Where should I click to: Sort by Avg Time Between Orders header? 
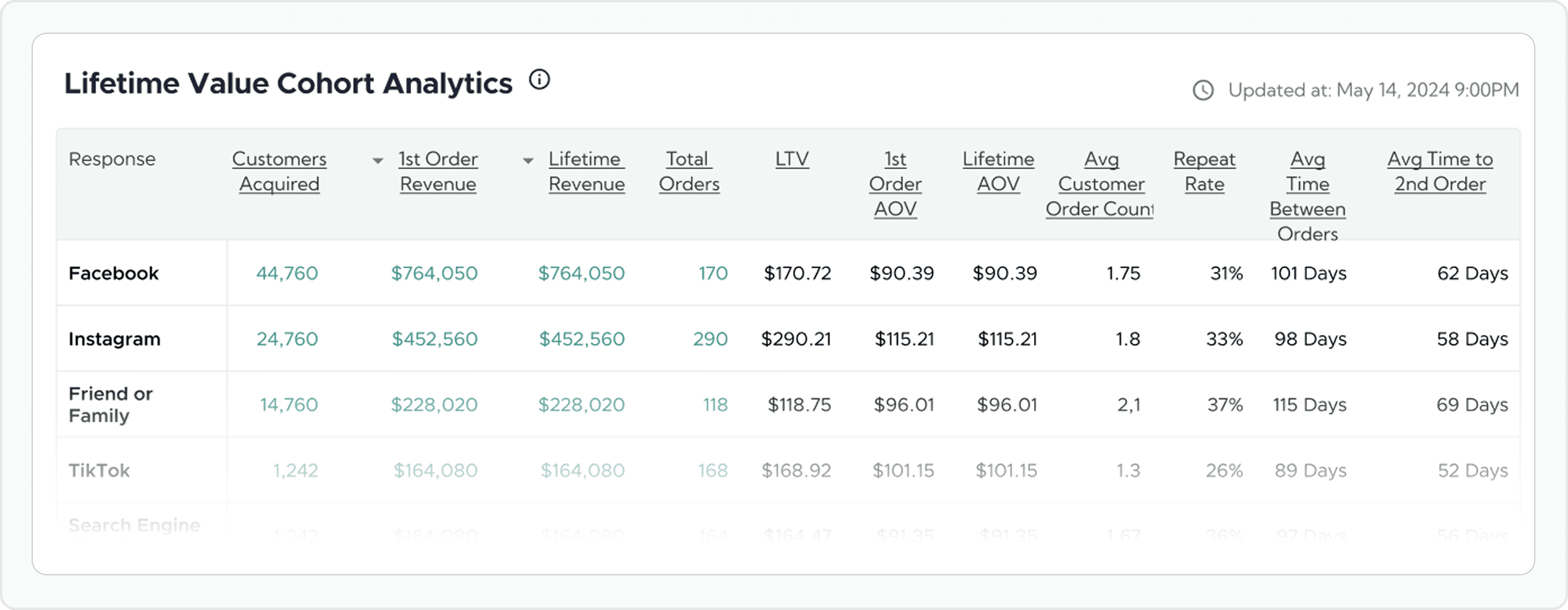tap(1307, 196)
